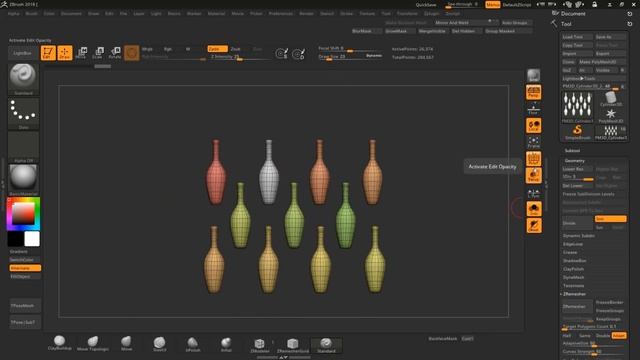Open the Standard brush thumbnail
640x360 pixels.
(x=23, y=79)
